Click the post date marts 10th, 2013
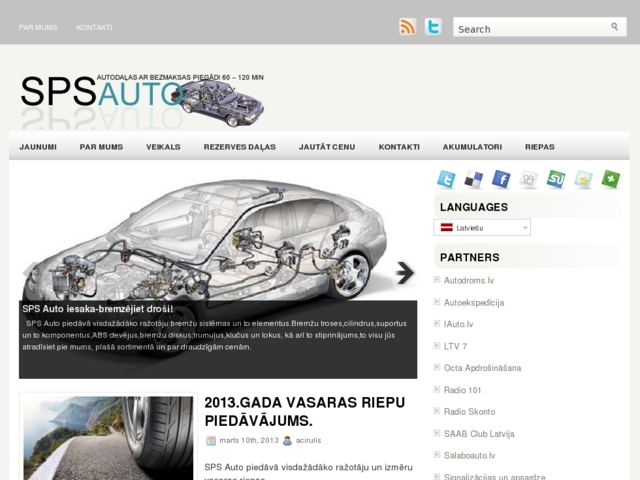 pos(249,441)
